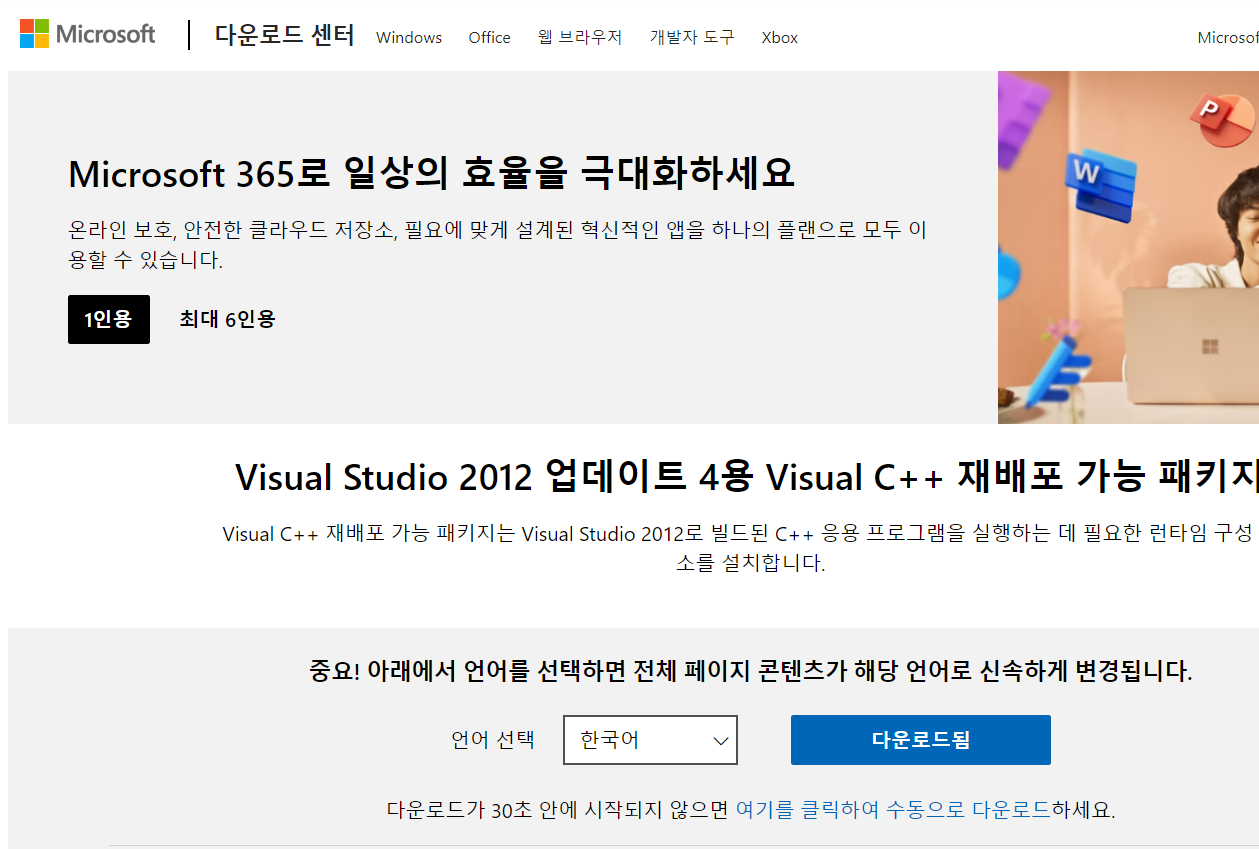Click the Visual Studio 2012 업데이트 4용 title
Screen dimensions: 1259x849
746,476
